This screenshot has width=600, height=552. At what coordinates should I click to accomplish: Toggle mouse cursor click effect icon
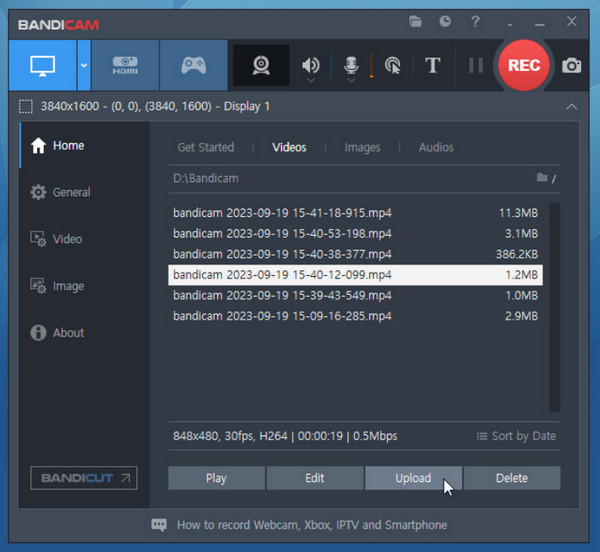point(393,65)
